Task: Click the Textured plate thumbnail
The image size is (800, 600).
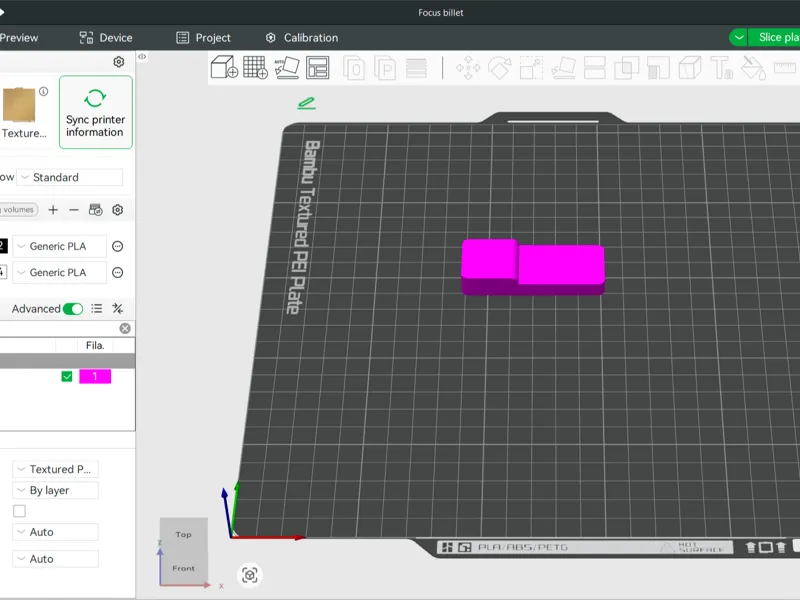Action: [19, 105]
